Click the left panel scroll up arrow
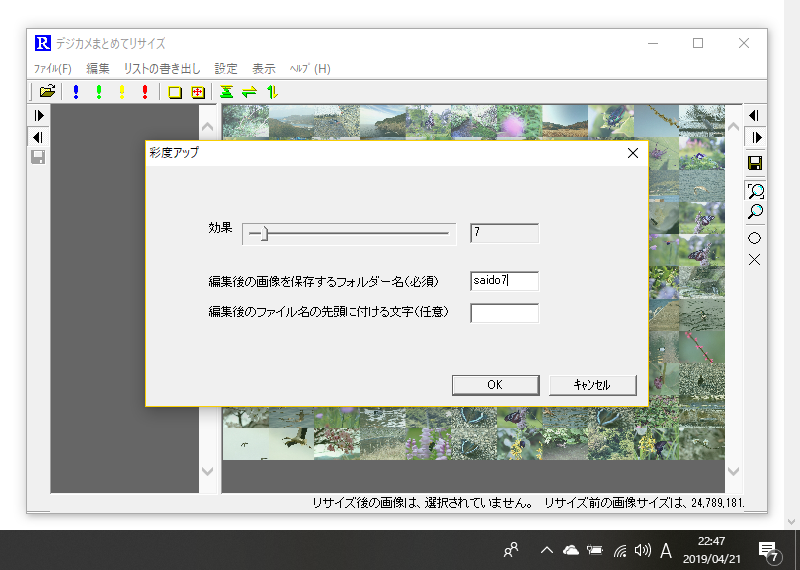Screen dimensions: 800x570 208,127
